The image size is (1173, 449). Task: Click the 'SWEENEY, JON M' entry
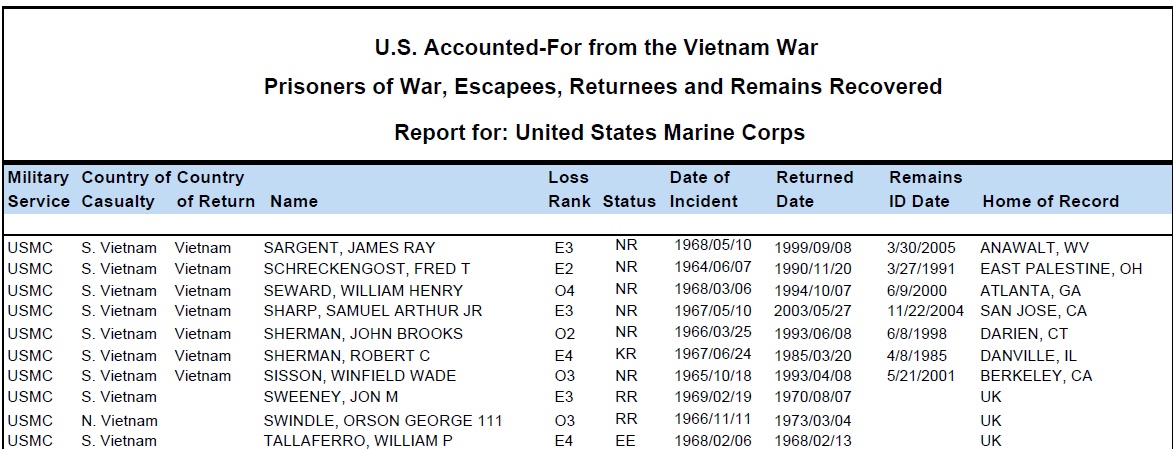(x=328, y=397)
